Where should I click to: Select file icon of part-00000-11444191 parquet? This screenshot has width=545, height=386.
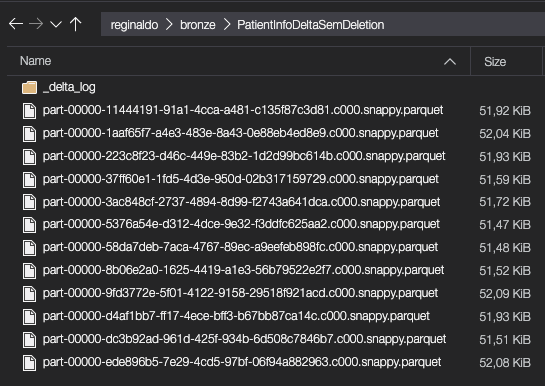[x=29, y=111]
